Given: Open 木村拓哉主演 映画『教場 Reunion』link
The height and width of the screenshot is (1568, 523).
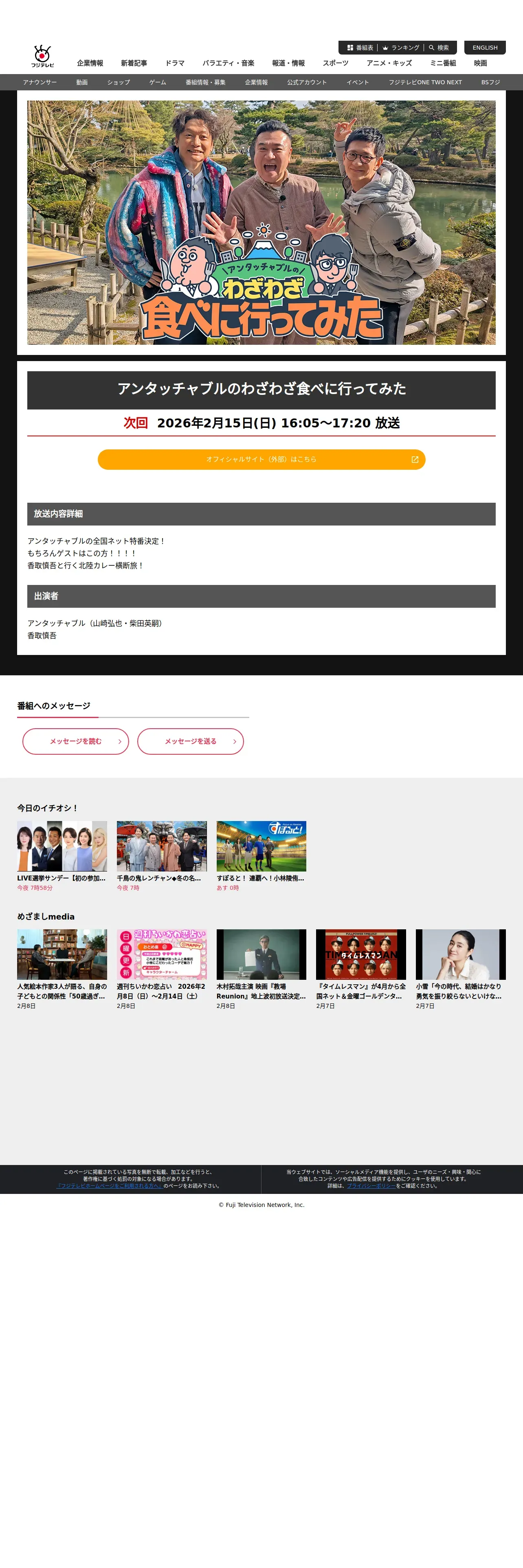Looking at the screenshot, I should pos(261,991).
